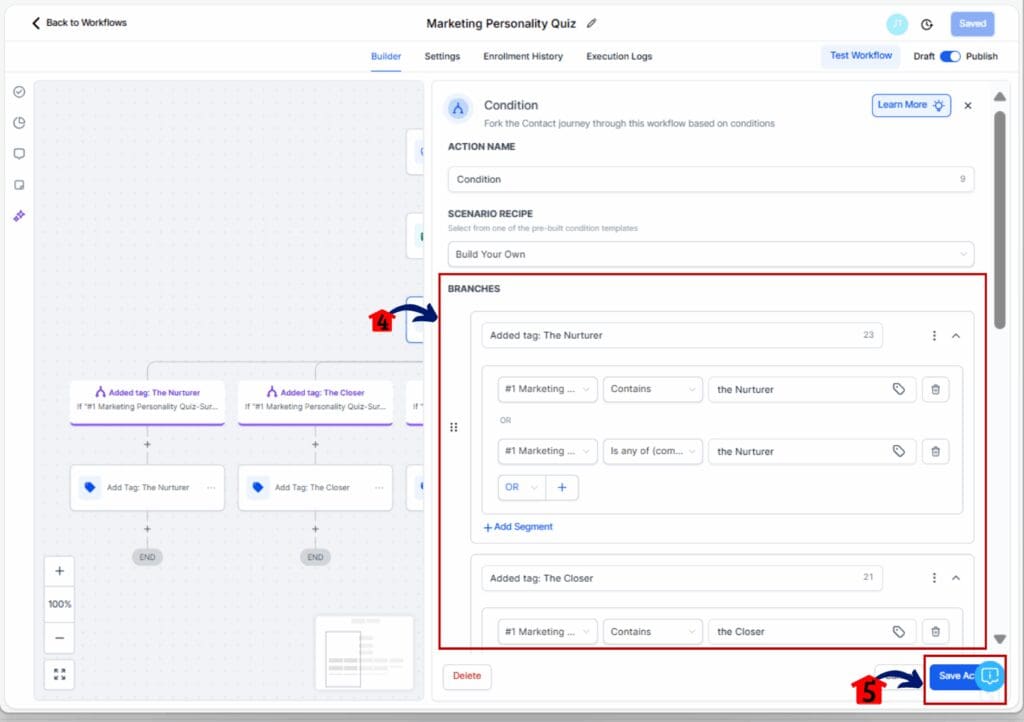Open the Execution Logs tab

(x=619, y=56)
